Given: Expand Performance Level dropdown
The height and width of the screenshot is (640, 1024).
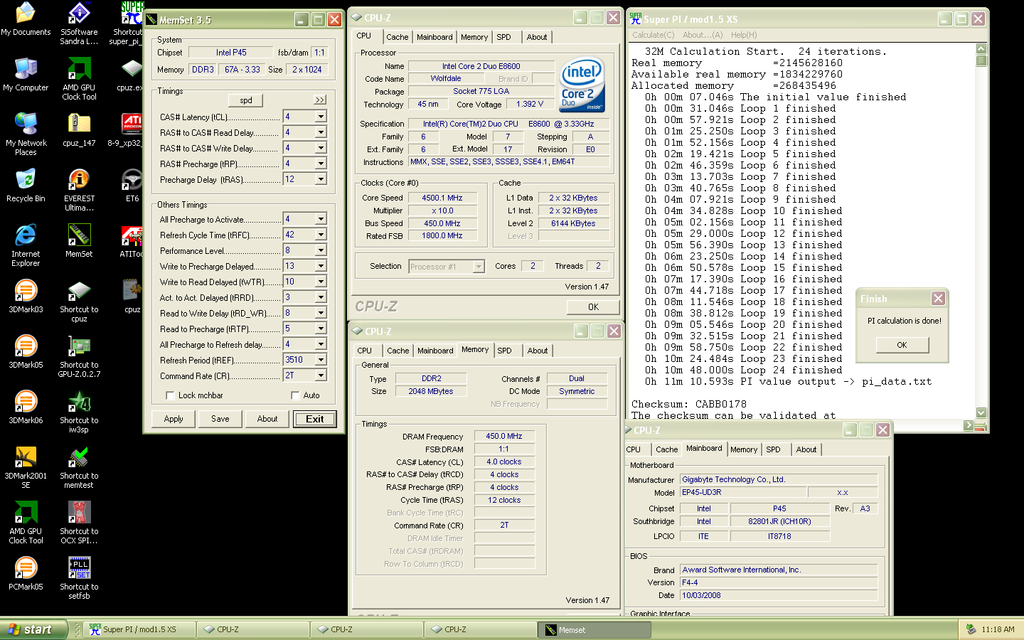Looking at the screenshot, I should tap(321, 251).
